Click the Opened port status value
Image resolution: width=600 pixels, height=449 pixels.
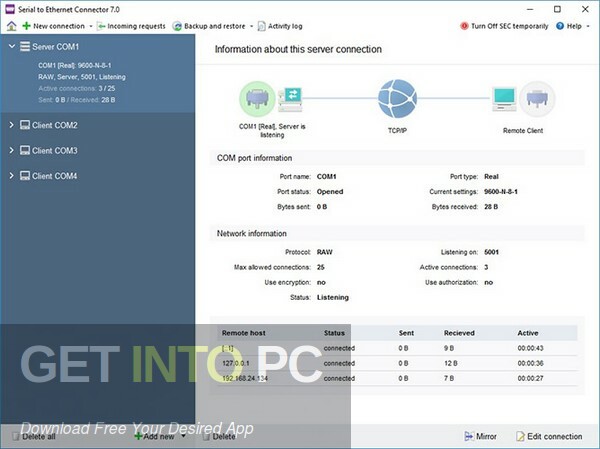[x=330, y=191]
